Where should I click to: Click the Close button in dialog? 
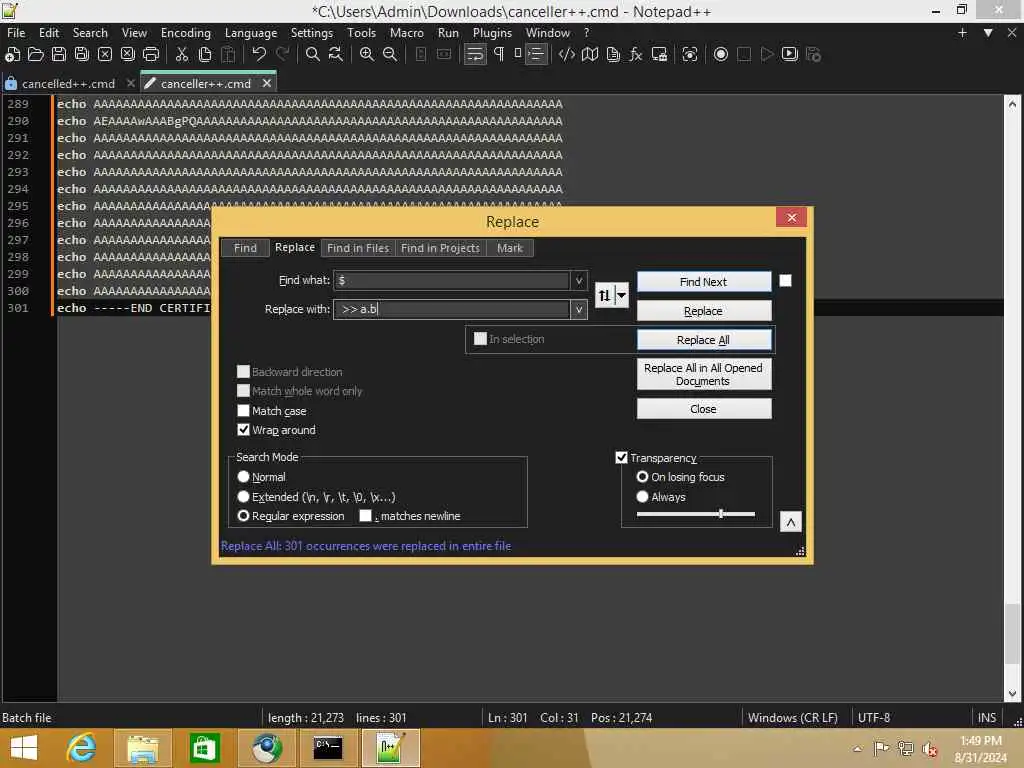pos(704,409)
